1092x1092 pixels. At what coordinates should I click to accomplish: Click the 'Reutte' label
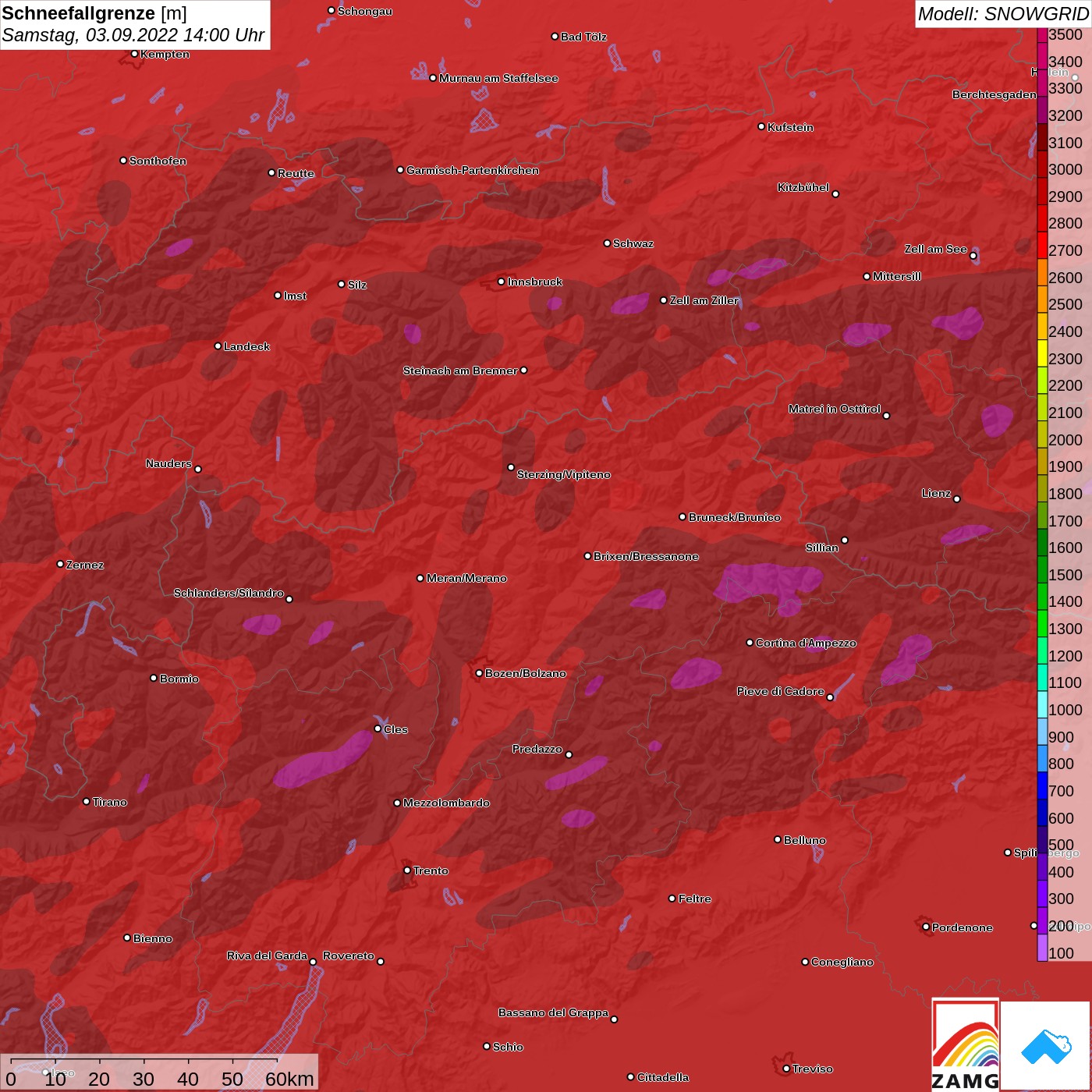click(296, 173)
